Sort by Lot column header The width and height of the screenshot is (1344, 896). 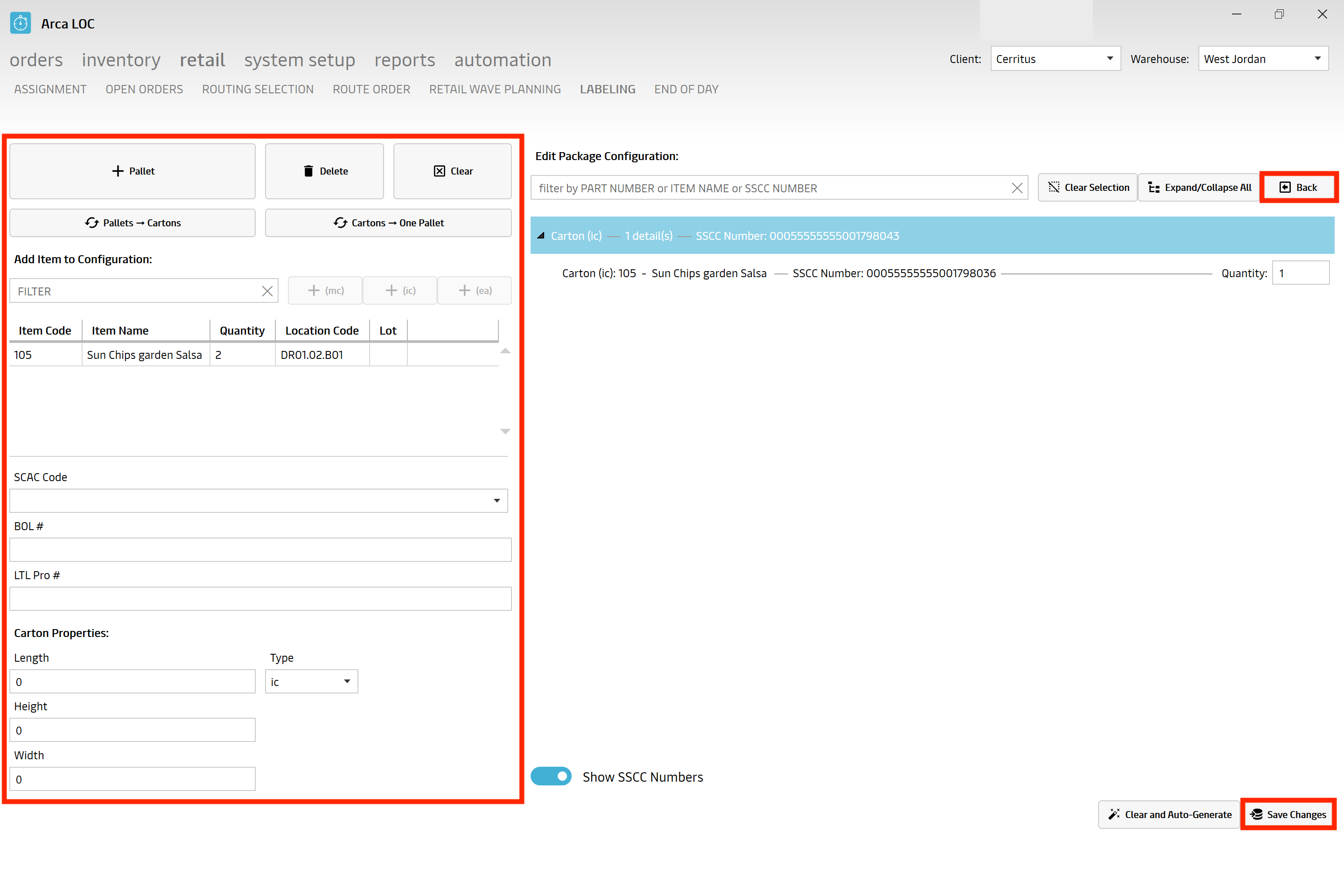click(x=388, y=331)
